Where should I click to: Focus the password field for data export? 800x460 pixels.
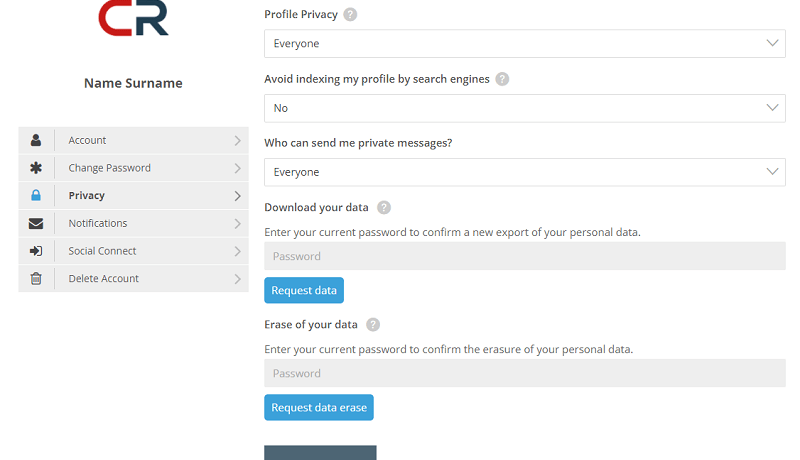pyautogui.click(x=524, y=256)
